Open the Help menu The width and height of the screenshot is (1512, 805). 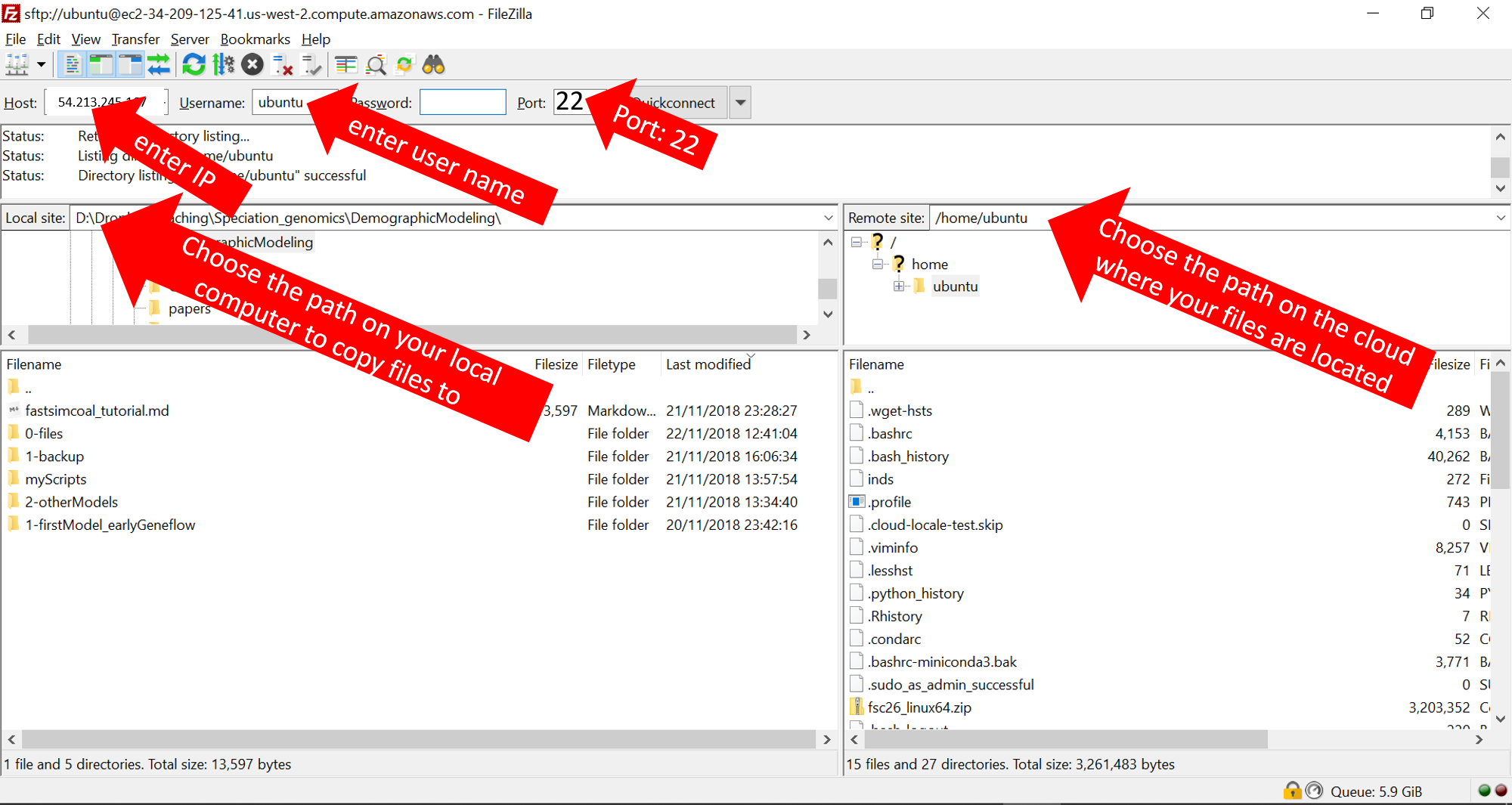click(316, 39)
